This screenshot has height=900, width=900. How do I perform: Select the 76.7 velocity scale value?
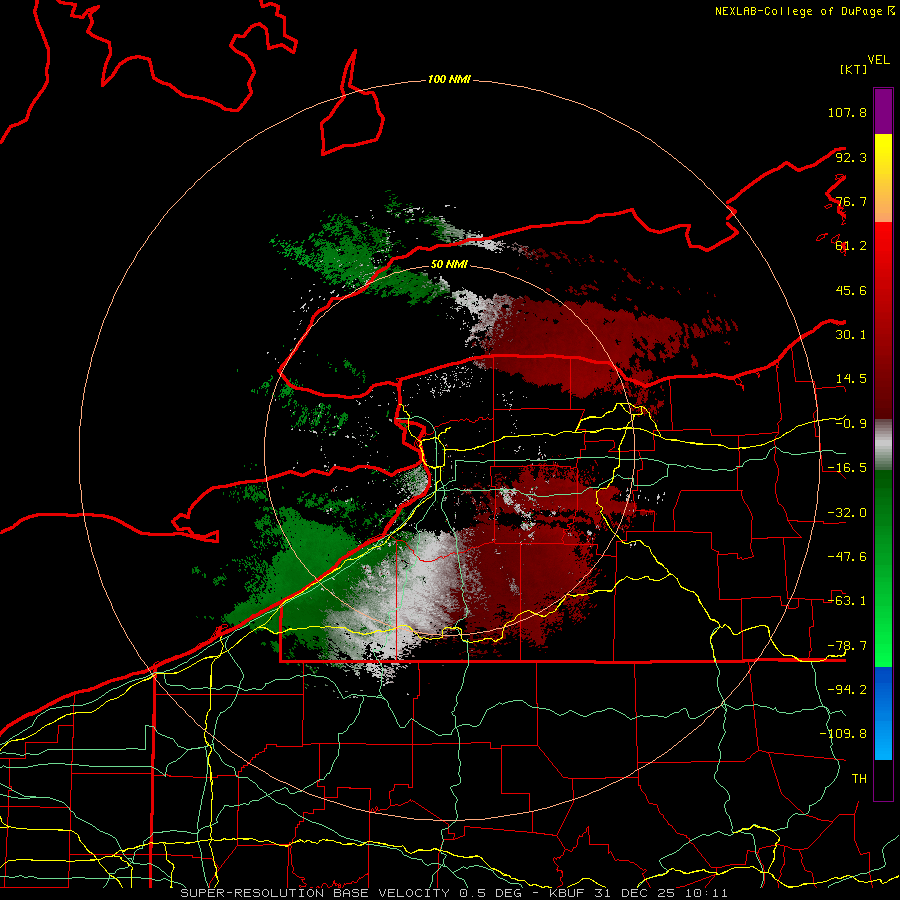click(851, 201)
